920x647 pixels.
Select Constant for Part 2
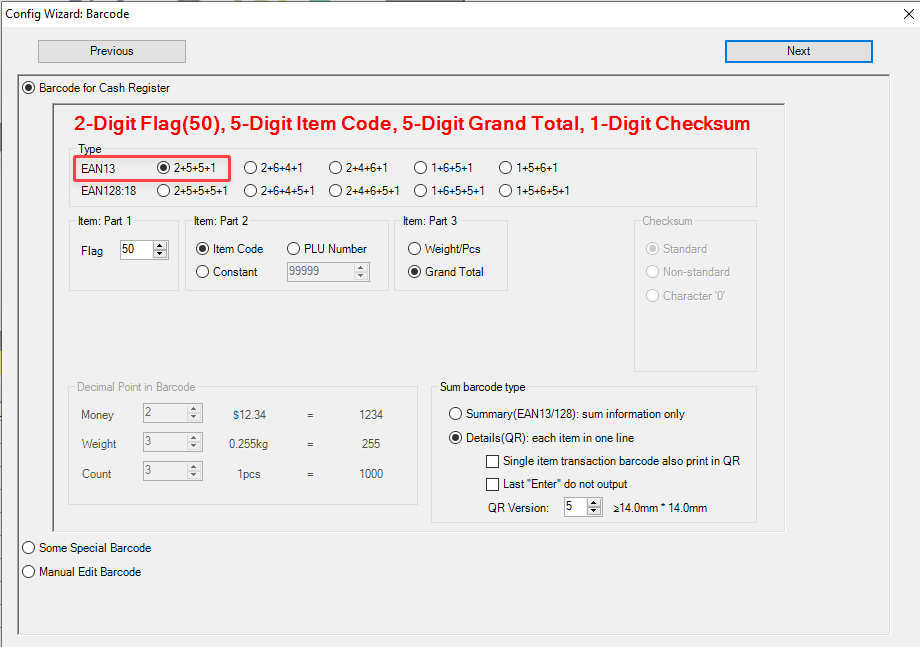[226, 272]
